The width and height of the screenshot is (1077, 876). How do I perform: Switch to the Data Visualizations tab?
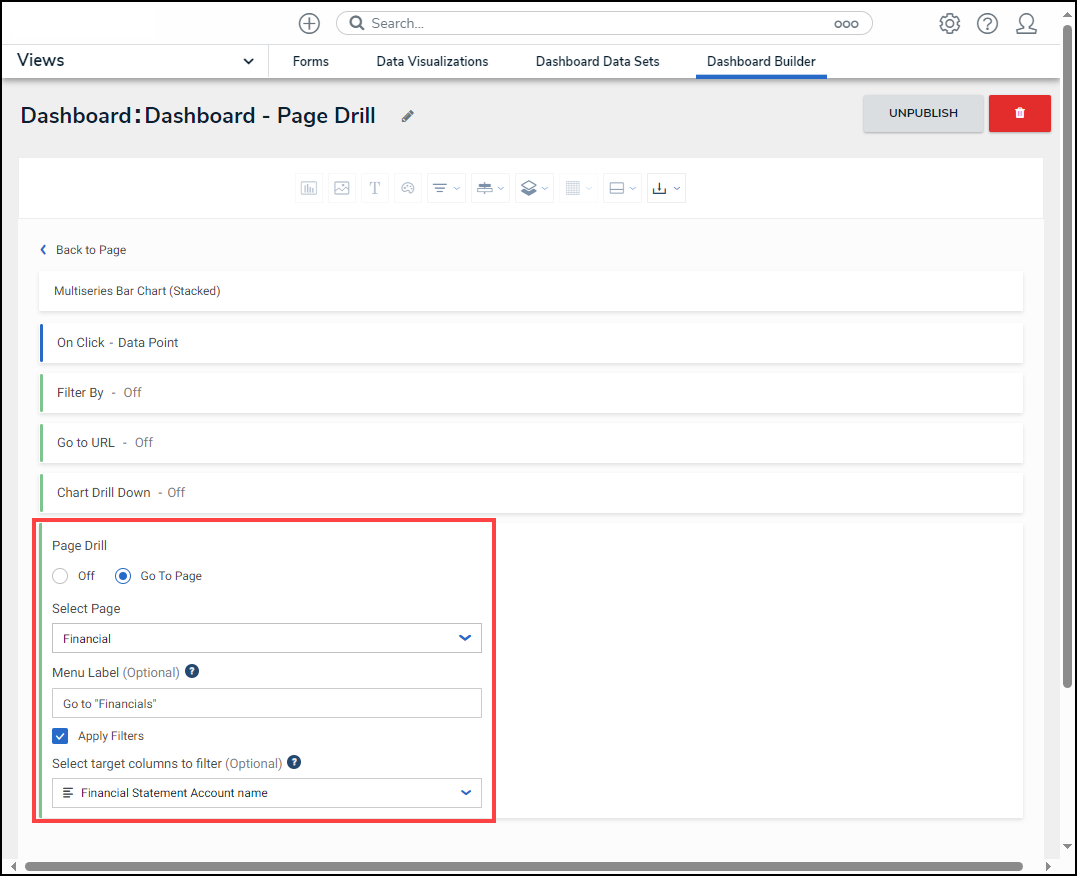point(432,62)
